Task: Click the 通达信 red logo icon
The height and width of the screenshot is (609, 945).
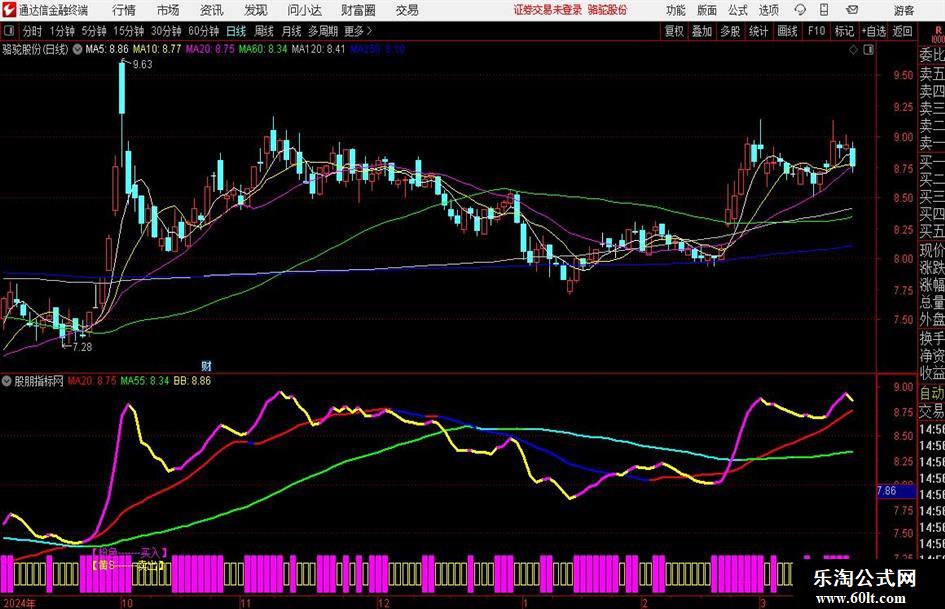Action: pos(9,10)
